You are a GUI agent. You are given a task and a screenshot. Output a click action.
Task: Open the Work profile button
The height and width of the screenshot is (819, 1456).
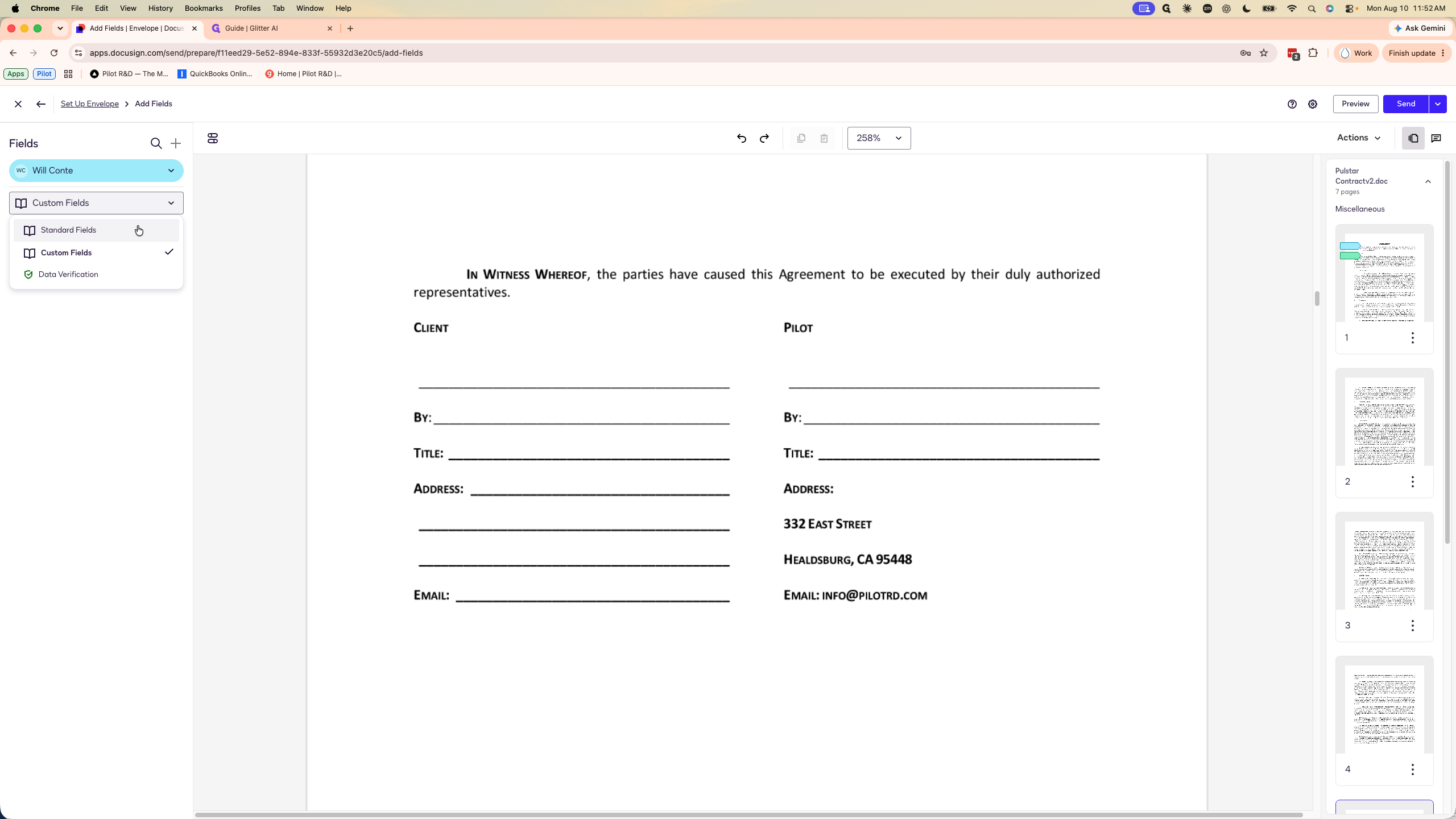click(x=1356, y=53)
